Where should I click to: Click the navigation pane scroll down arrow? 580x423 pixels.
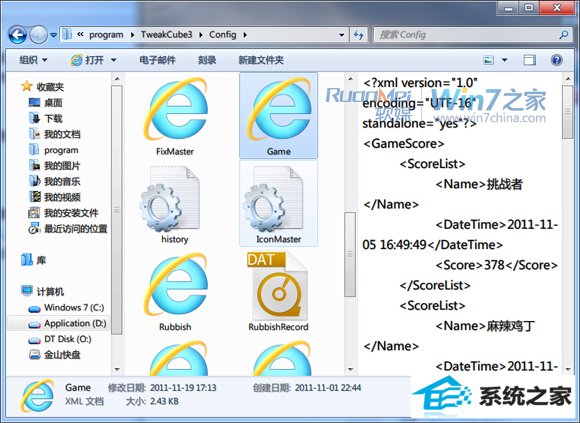pyautogui.click(x=117, y=369)
